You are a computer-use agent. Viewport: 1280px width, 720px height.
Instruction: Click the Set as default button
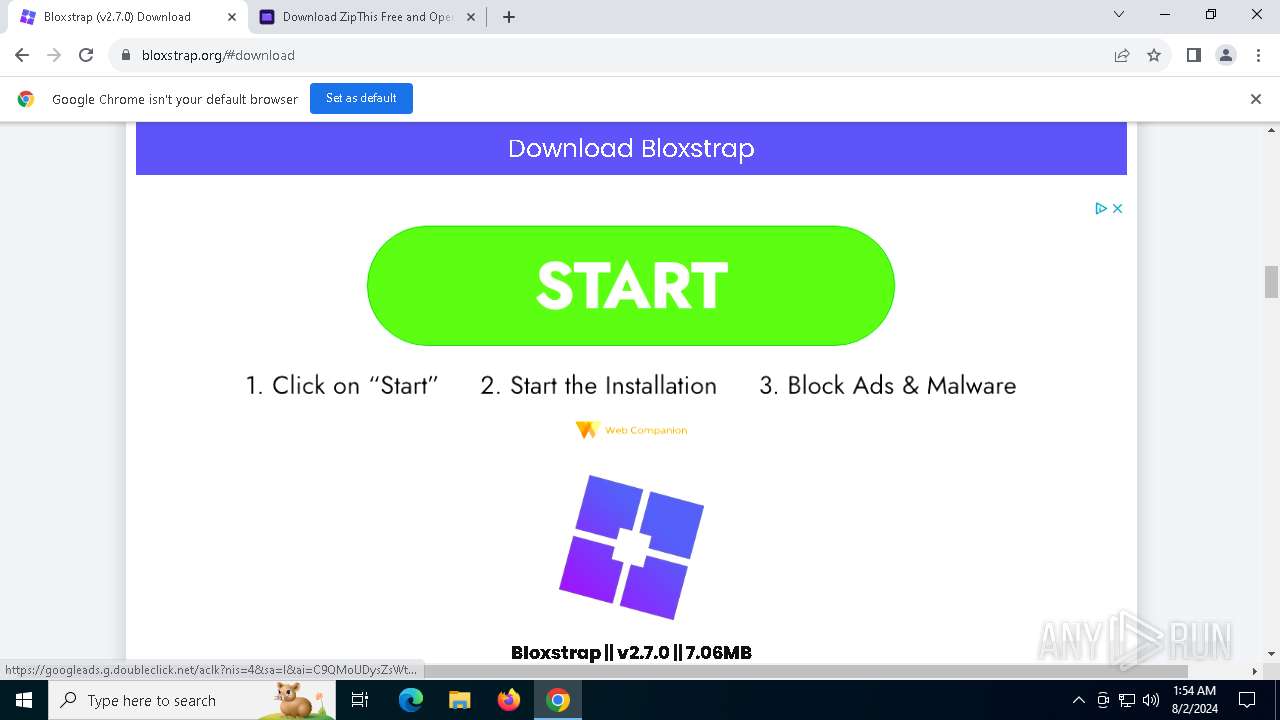tap(361, 98)
